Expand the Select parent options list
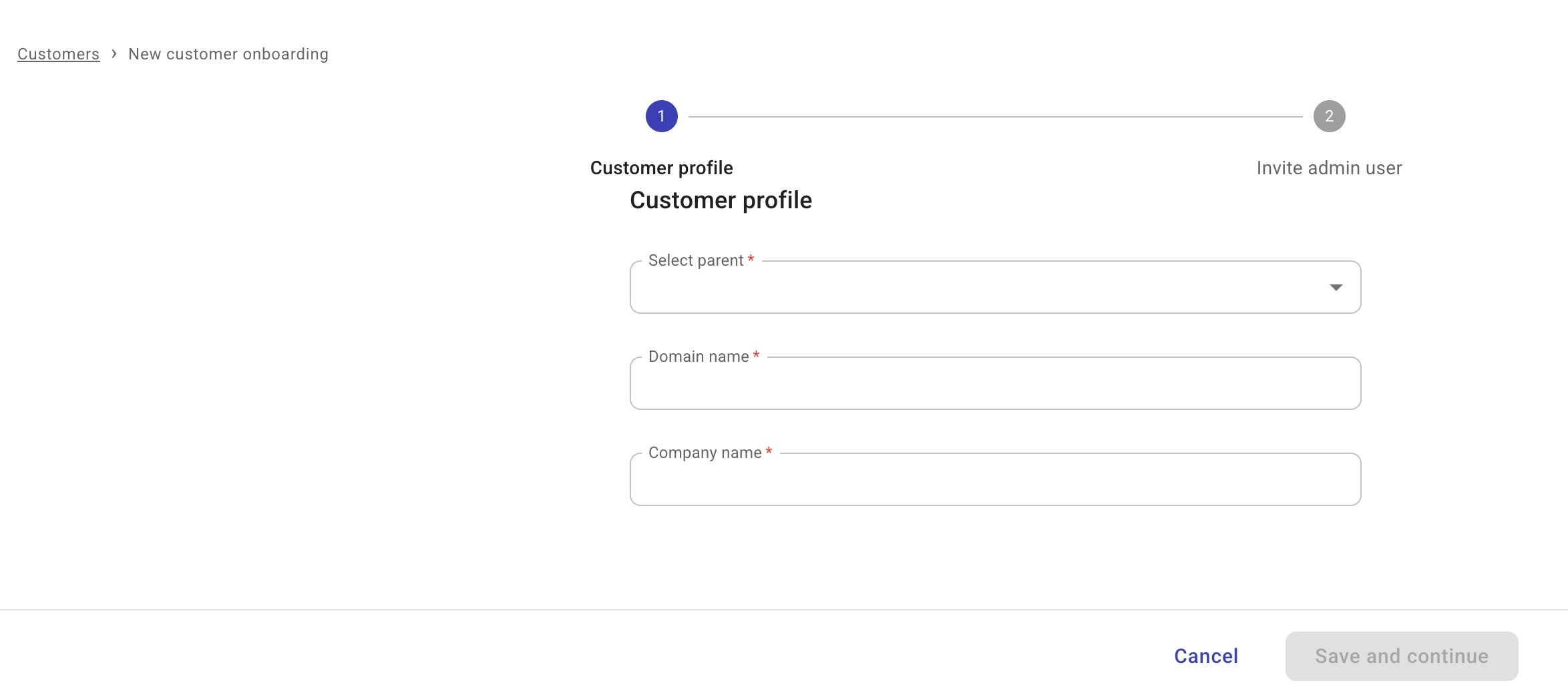 1336,287
